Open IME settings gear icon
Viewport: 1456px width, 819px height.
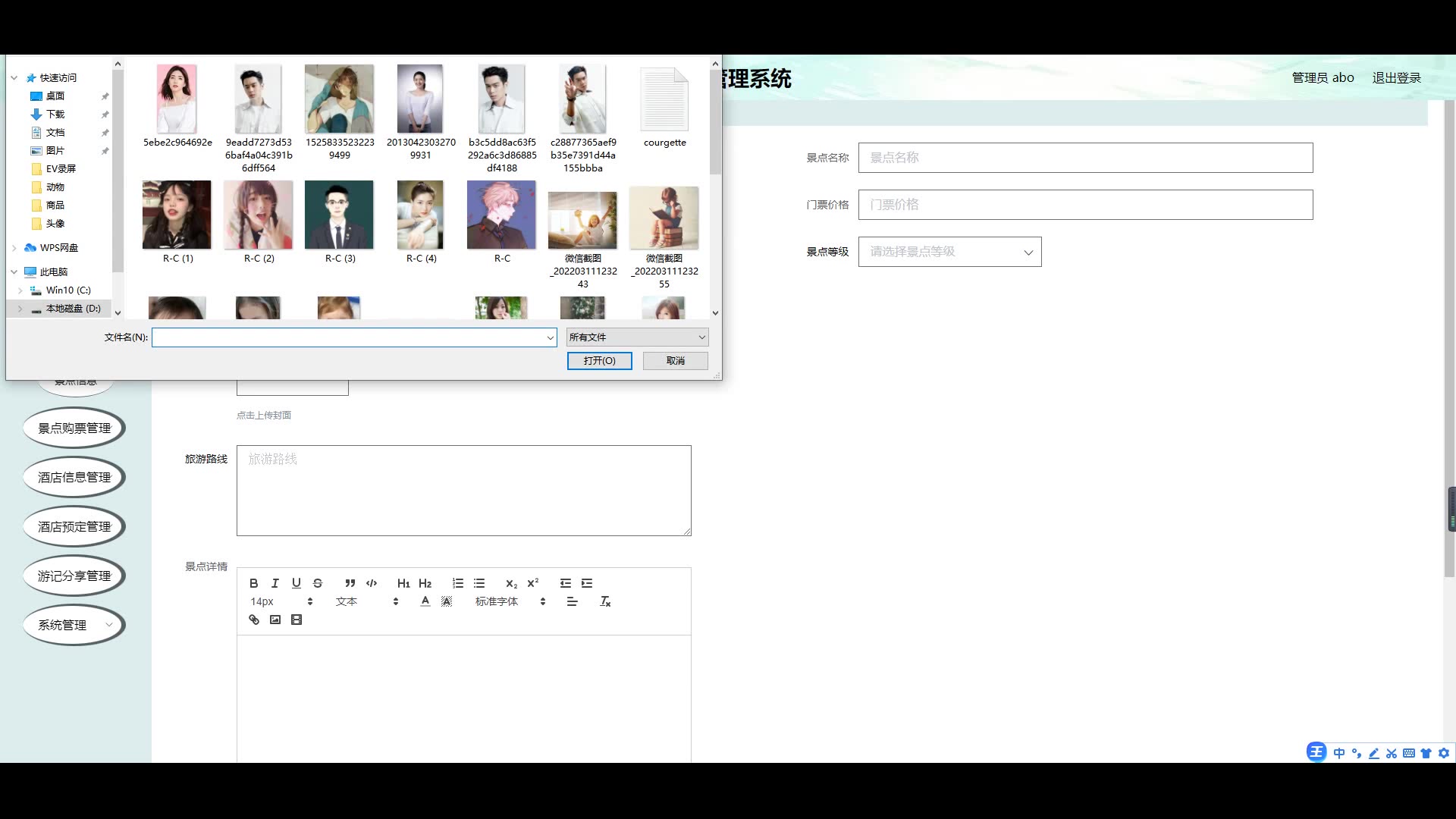[1444, 753]
